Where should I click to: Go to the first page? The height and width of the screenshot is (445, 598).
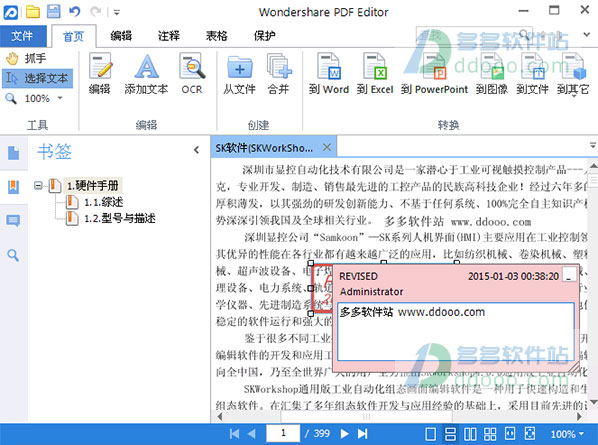pyautogui.click(x=234, y=434)
